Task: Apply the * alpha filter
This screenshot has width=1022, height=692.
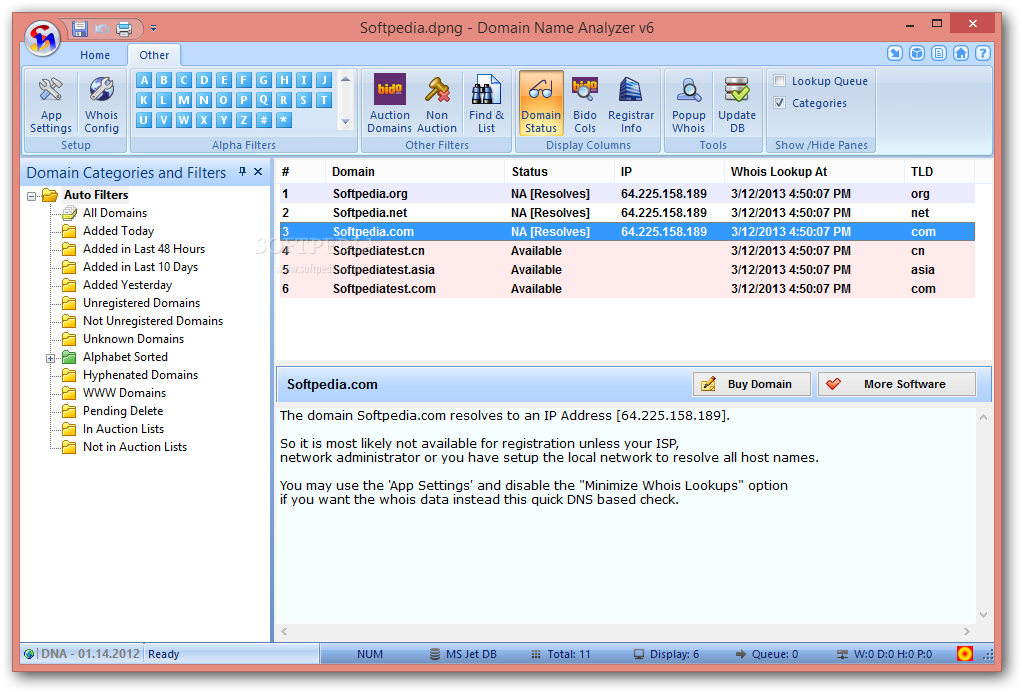Action: [284, 120]
